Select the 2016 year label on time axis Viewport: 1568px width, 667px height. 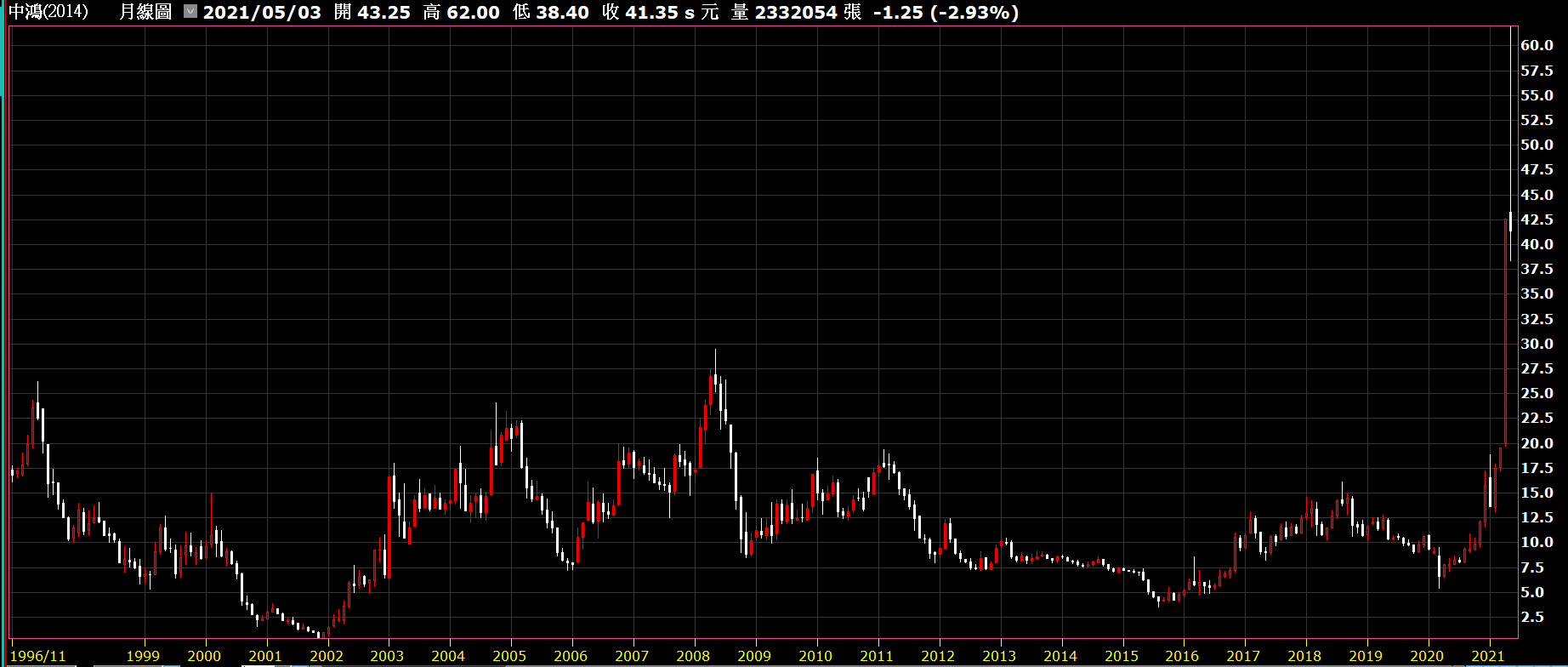(x=1182, y=656)
